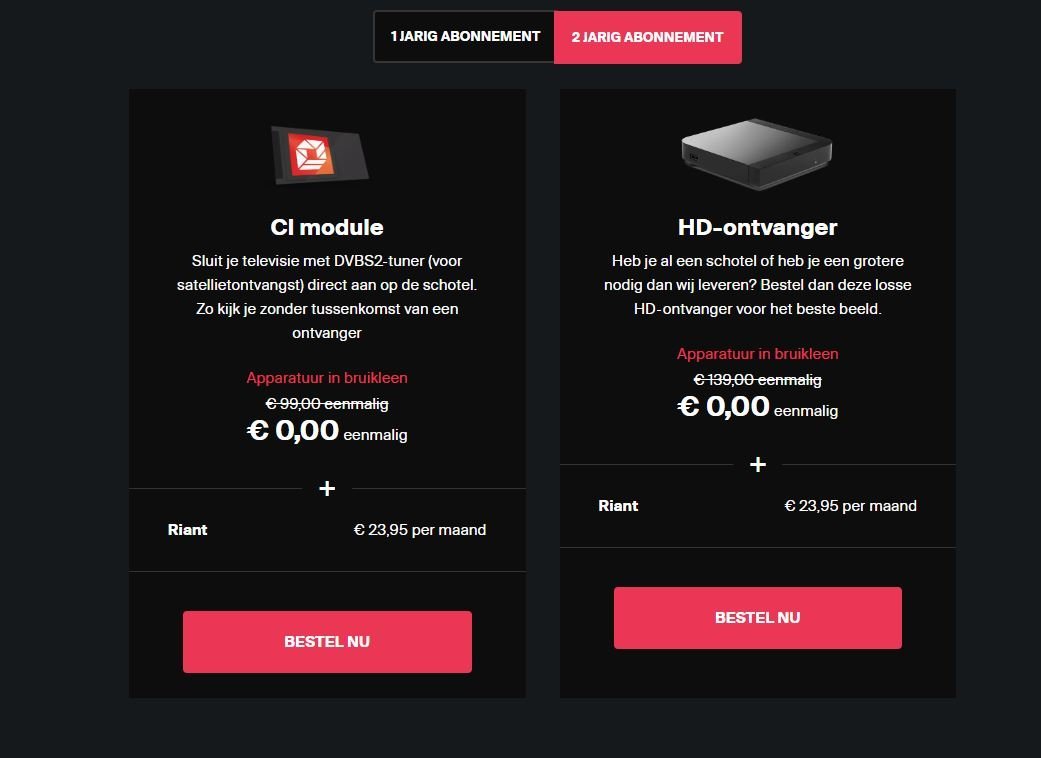Open the HD-ontvanger title
1041x758 pixels.
tap(758, 227)
